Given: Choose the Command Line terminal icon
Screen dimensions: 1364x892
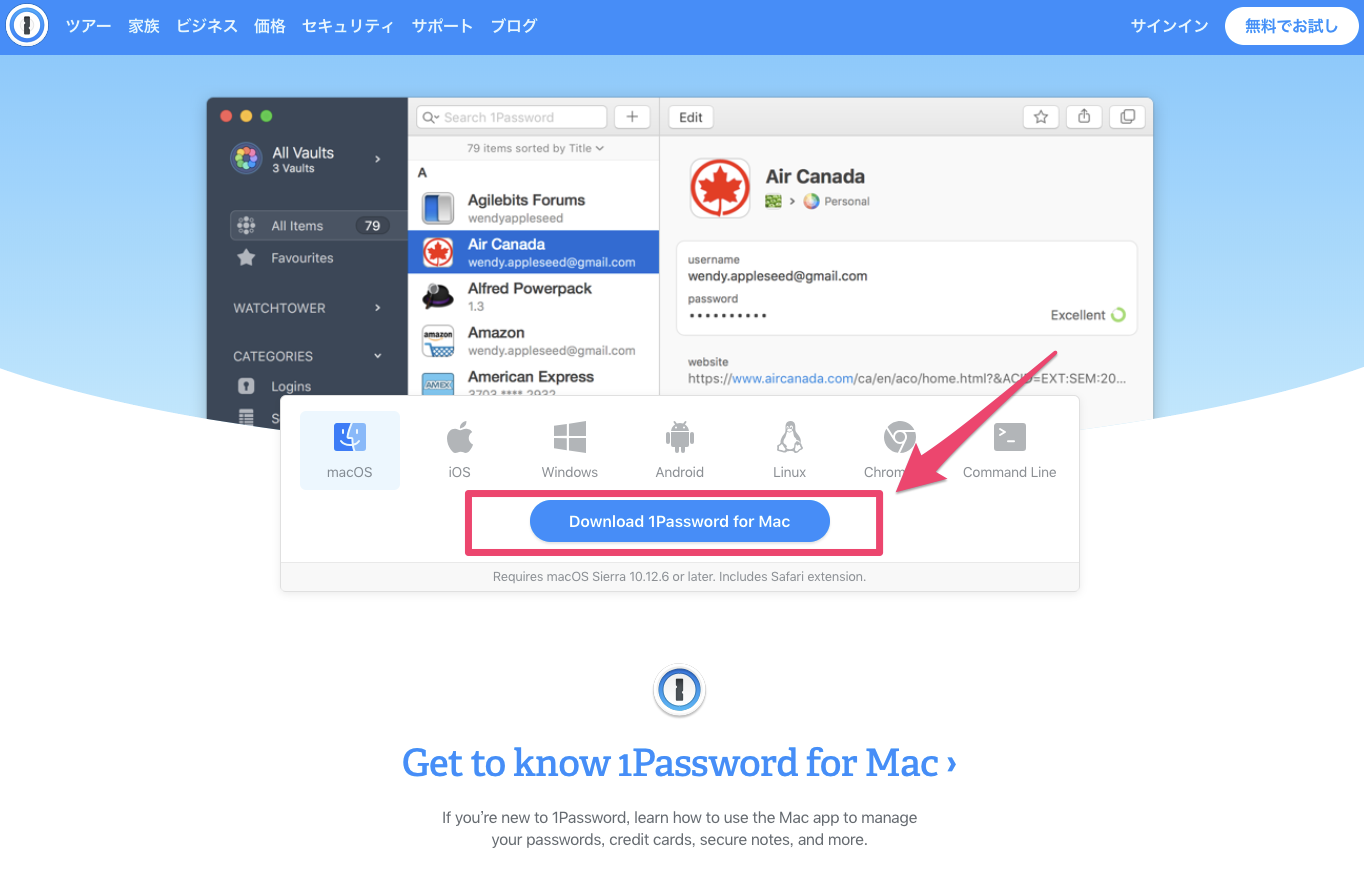Looking at the screenshot, I should [1009, 438].
